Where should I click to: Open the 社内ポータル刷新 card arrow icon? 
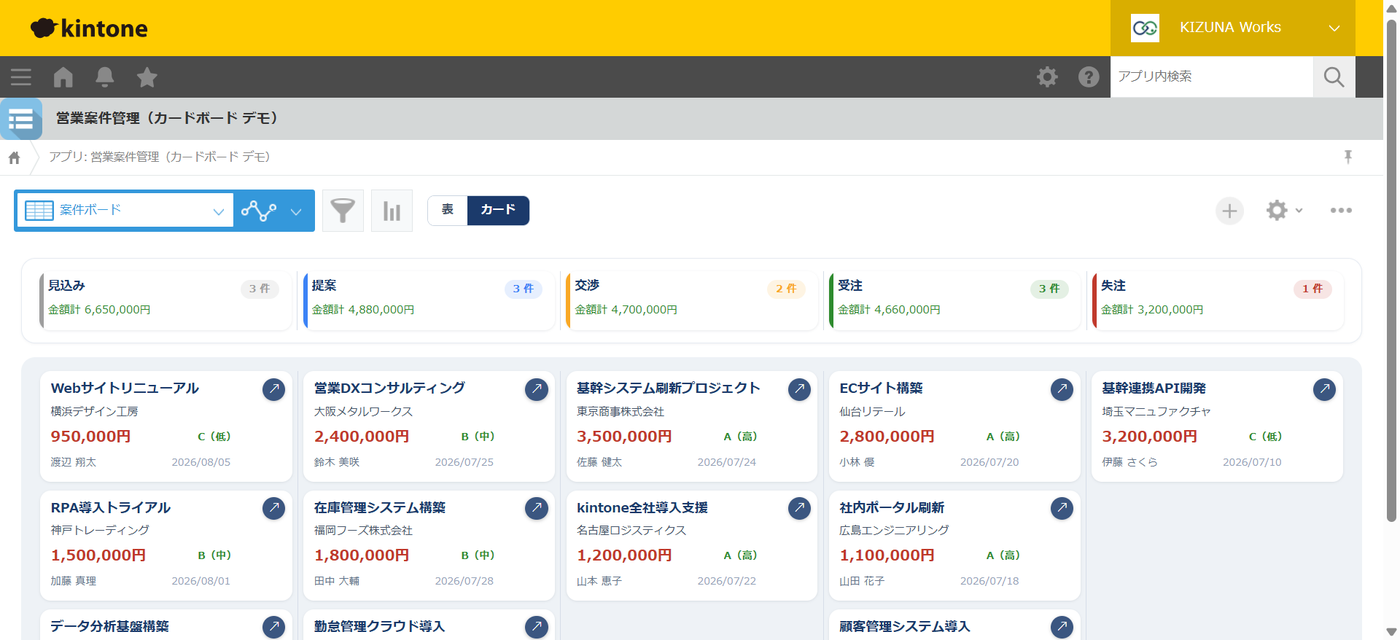[x=1063, y=509]
